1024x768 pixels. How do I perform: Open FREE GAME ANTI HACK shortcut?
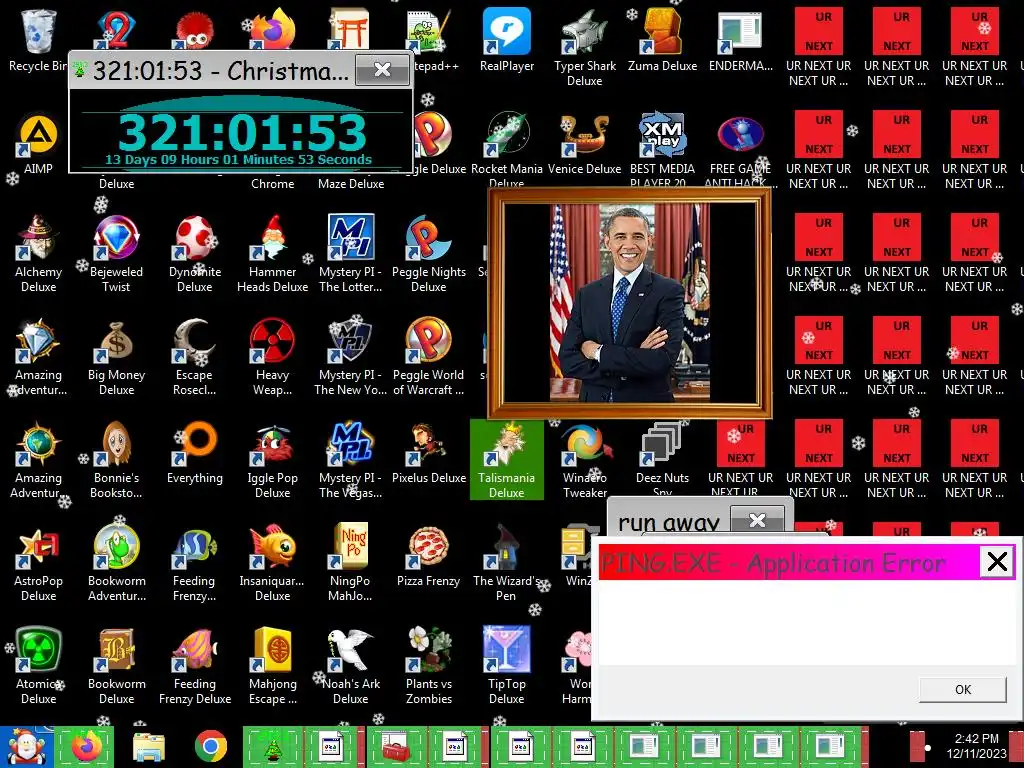[741, 148]
